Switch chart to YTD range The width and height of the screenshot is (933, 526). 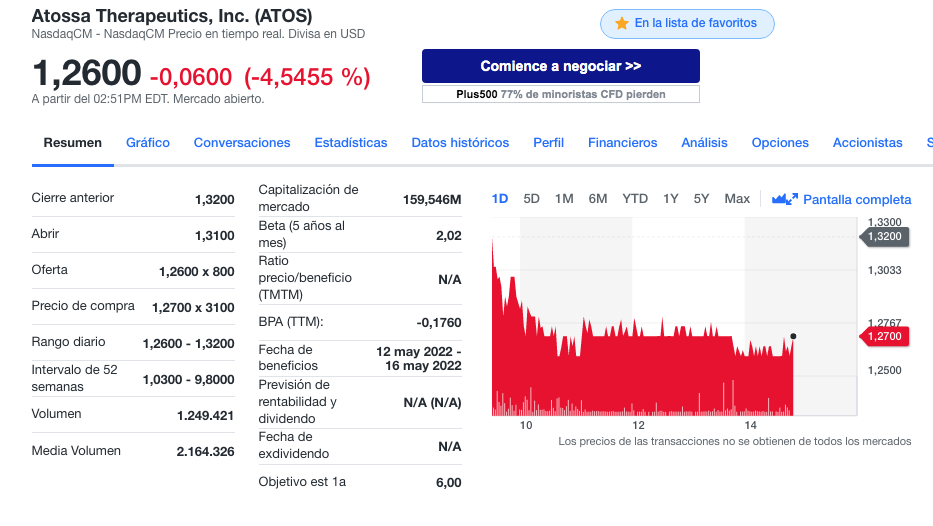(635, 199)
